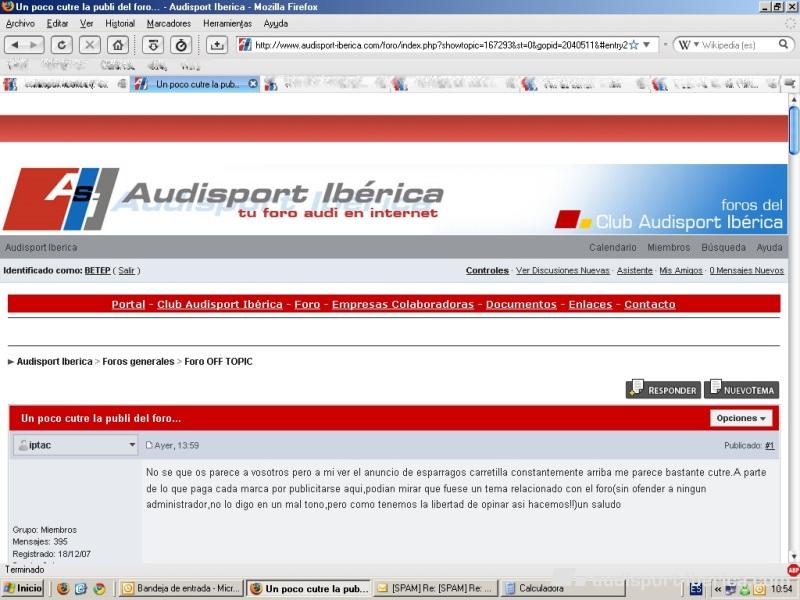Expand the iptac user menu dropdown
This screenshot has height=600, width=800.
(132, 445)
